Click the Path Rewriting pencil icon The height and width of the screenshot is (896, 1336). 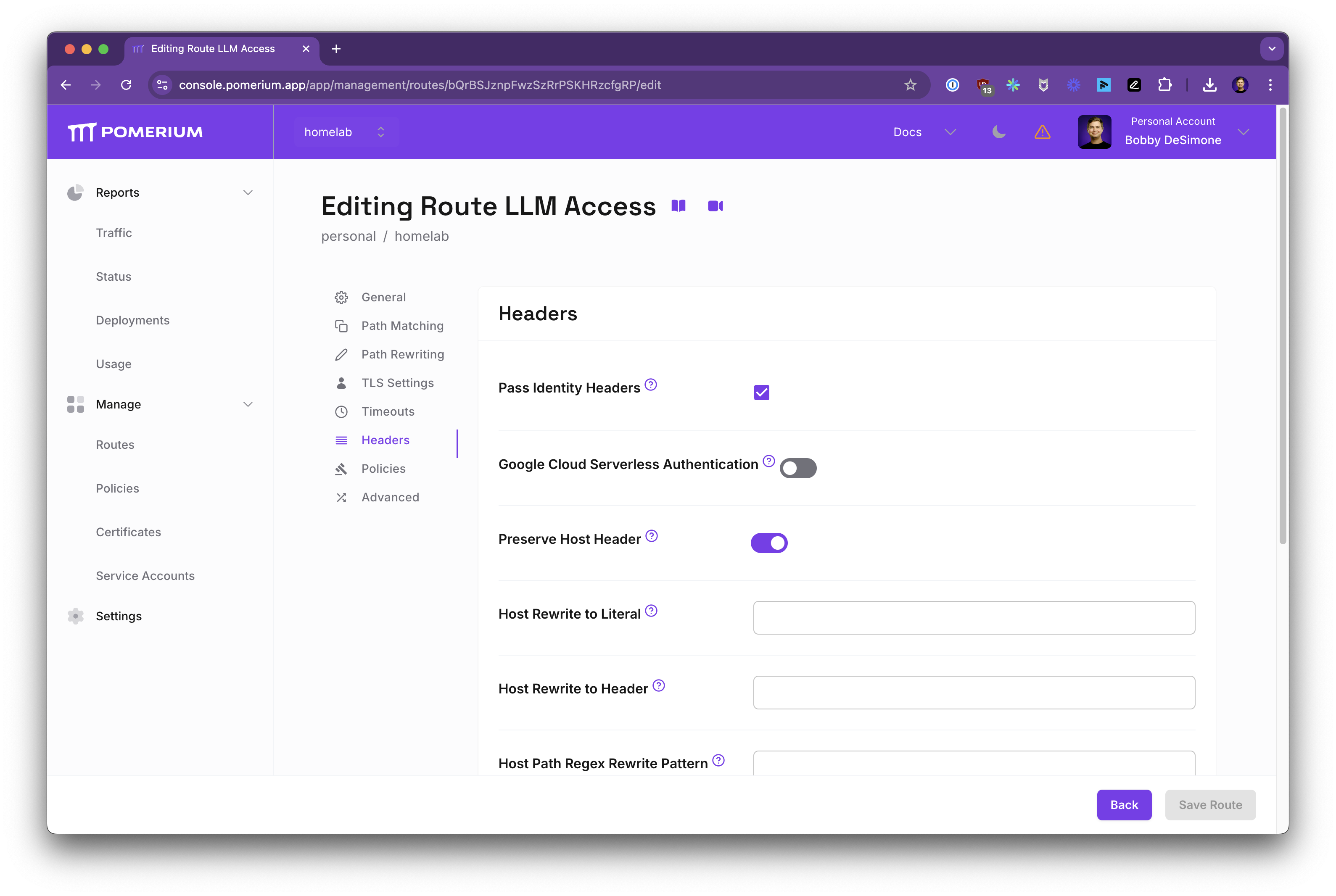(341, 354)
